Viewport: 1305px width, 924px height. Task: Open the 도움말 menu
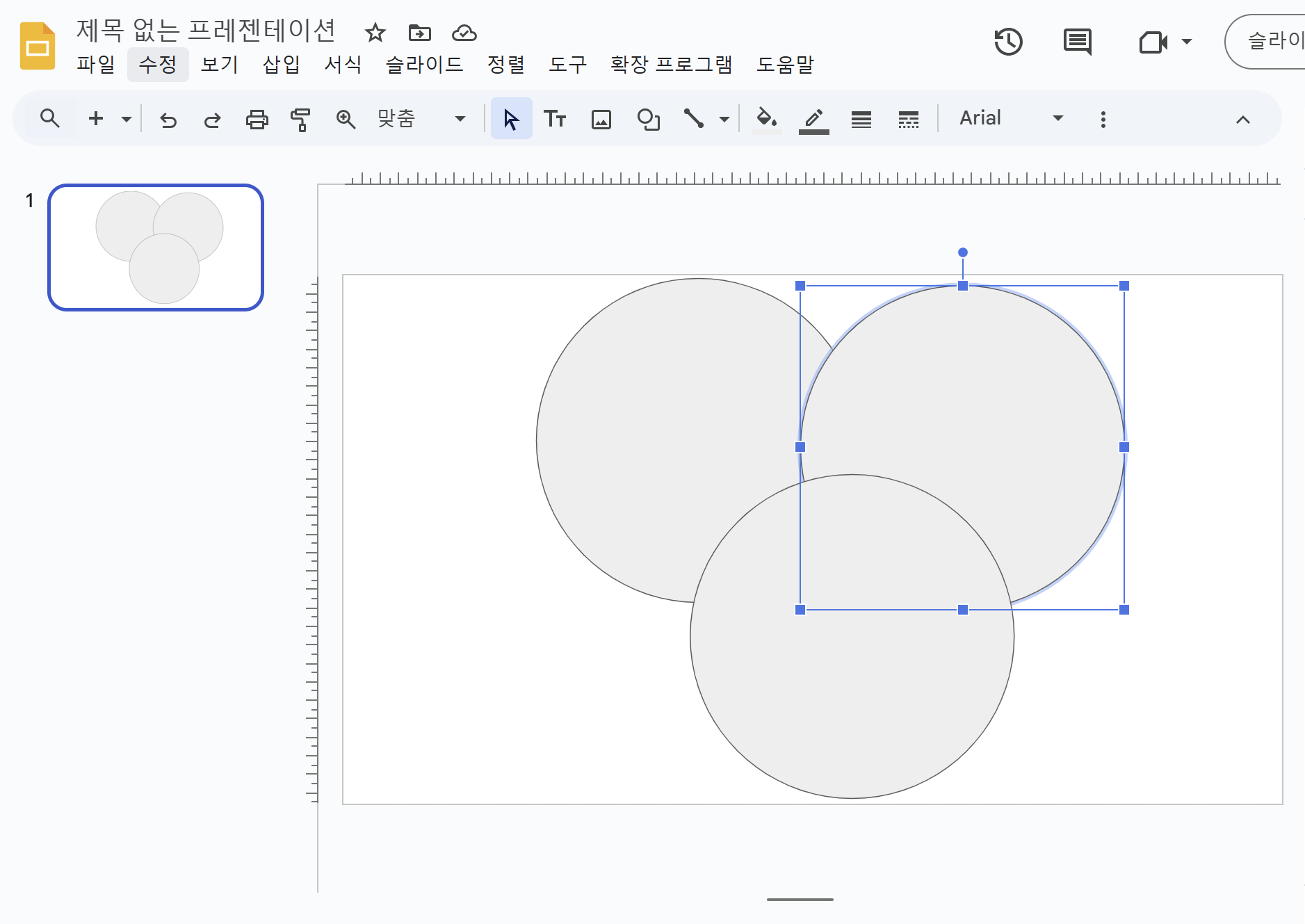click(785, 65)
